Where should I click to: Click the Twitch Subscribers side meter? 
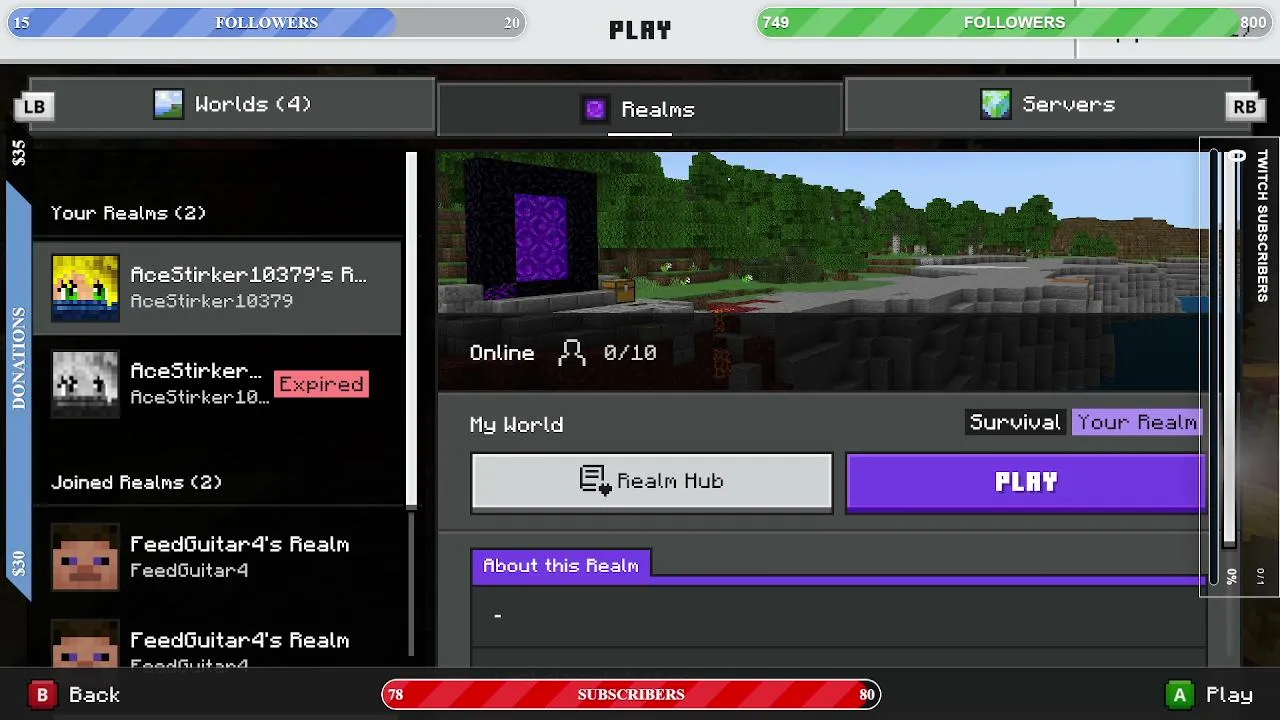(x=1240, y=367)
